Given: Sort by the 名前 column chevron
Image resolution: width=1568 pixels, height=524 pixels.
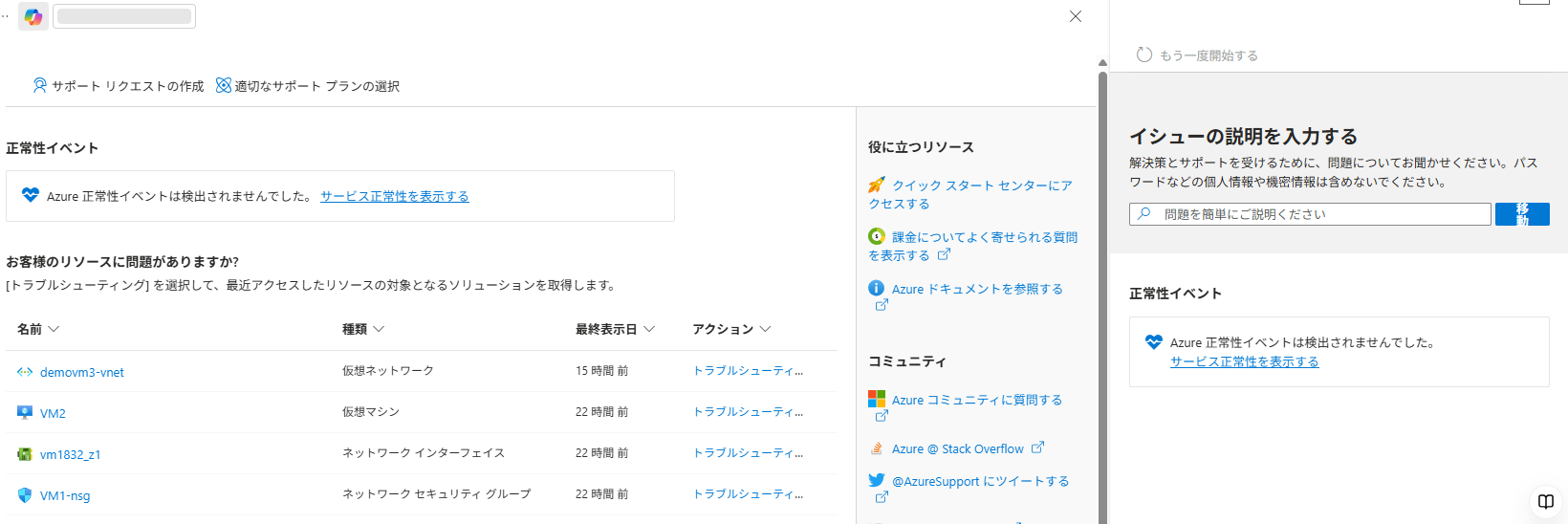Looking at the screenshot, I should coord(54,329).
